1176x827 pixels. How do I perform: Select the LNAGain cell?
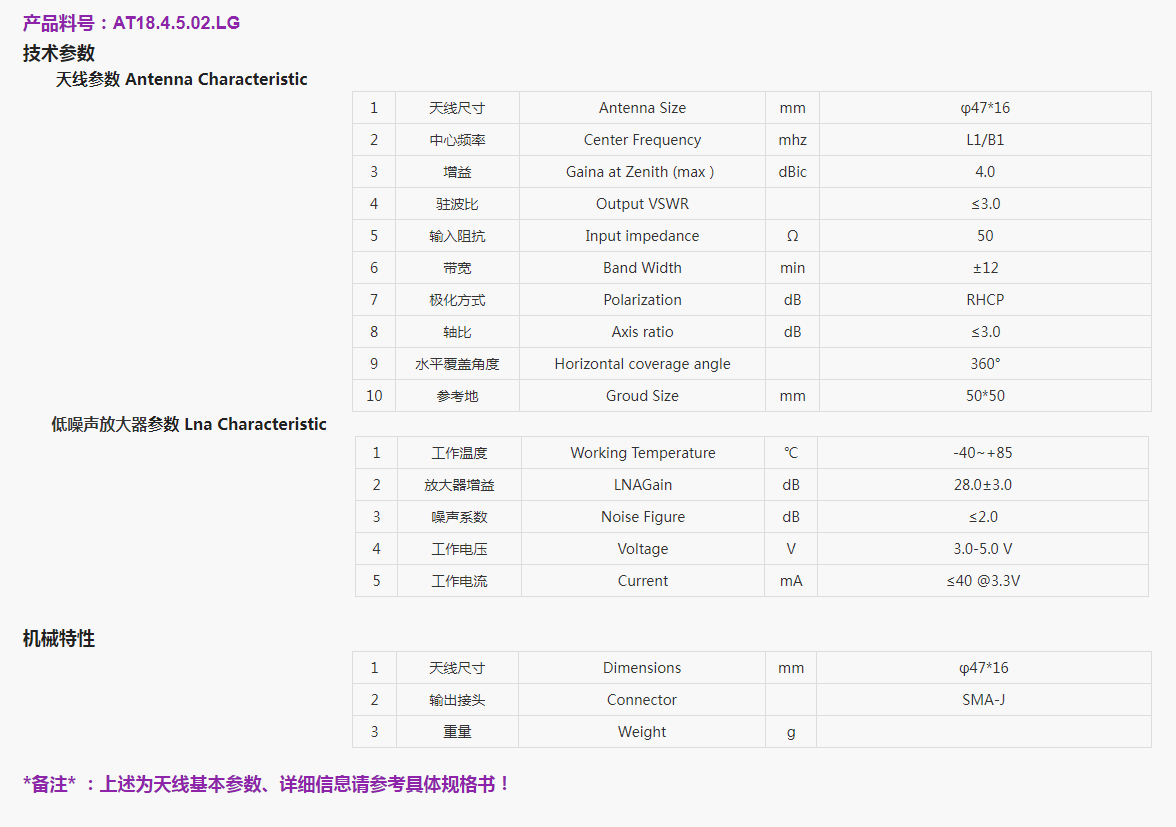click(x=643, y=485)
